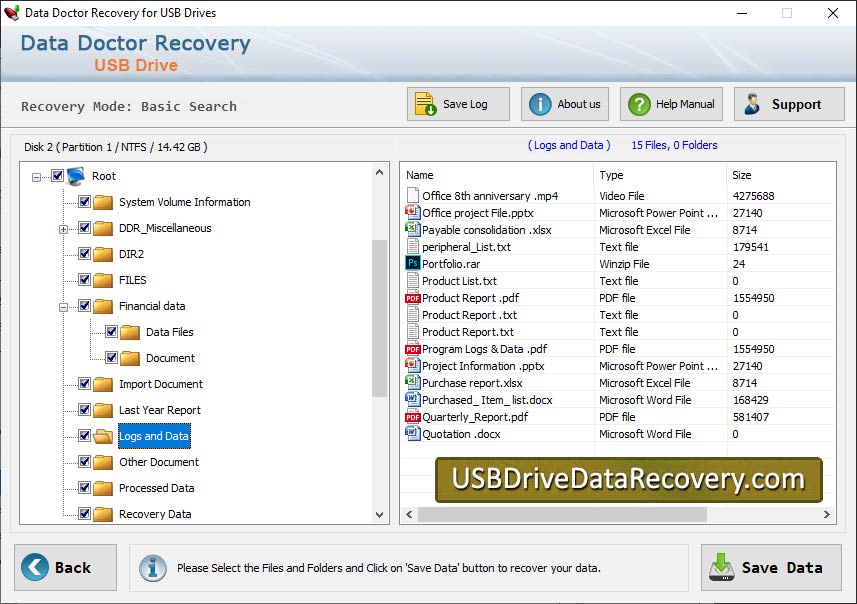Uncheck the Financial data folder checkbox

click(83, 306)
